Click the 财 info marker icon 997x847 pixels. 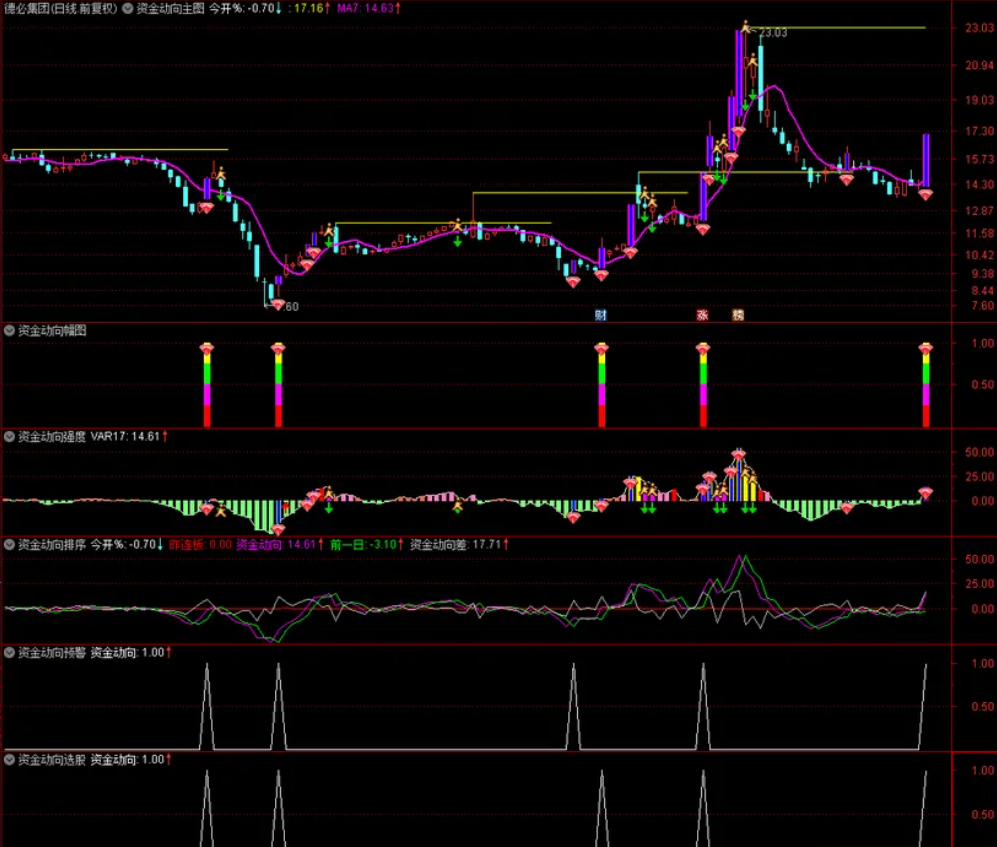(600, 315)
